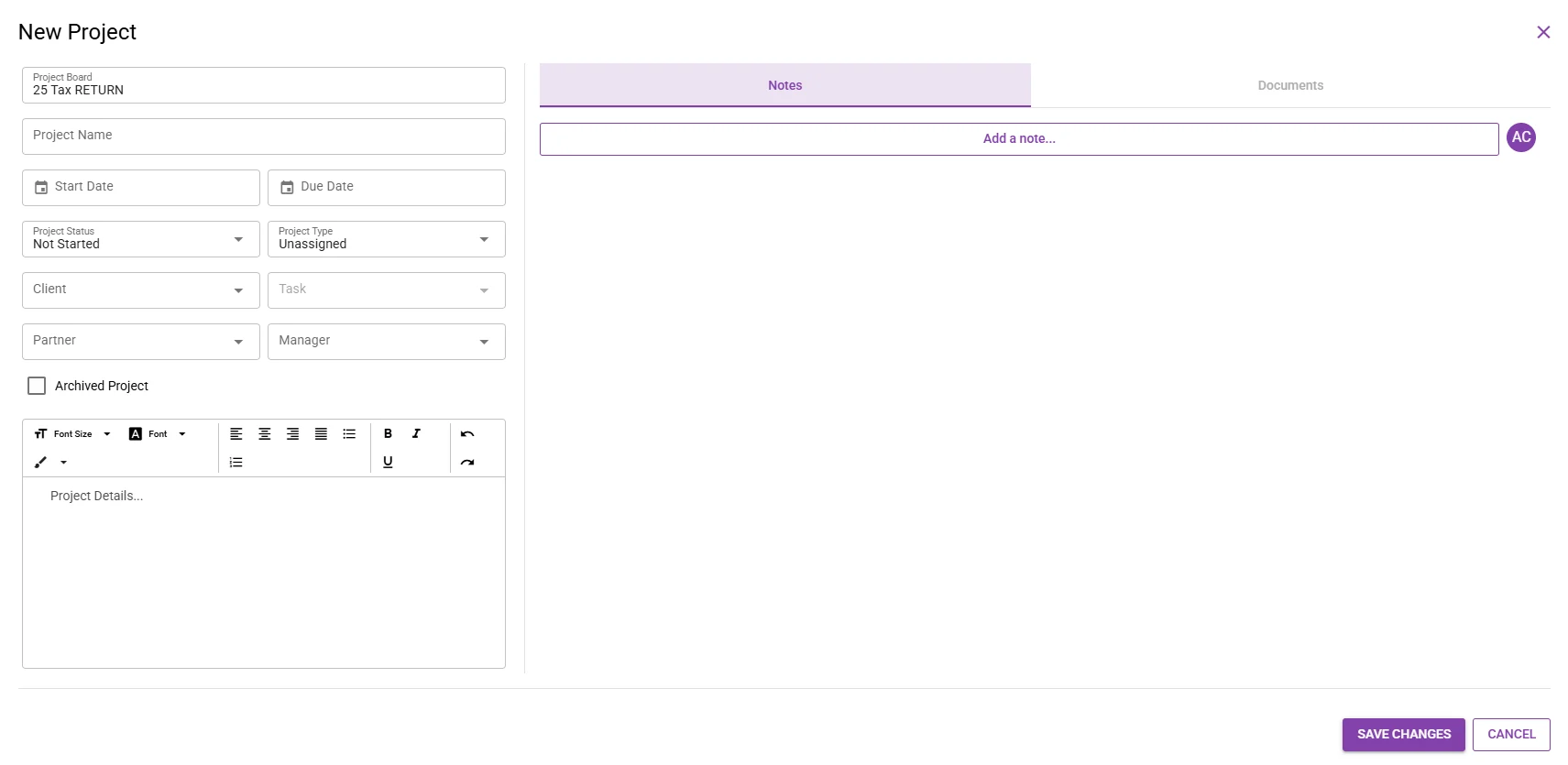Redo edit in details editor

tap(467, 462)
